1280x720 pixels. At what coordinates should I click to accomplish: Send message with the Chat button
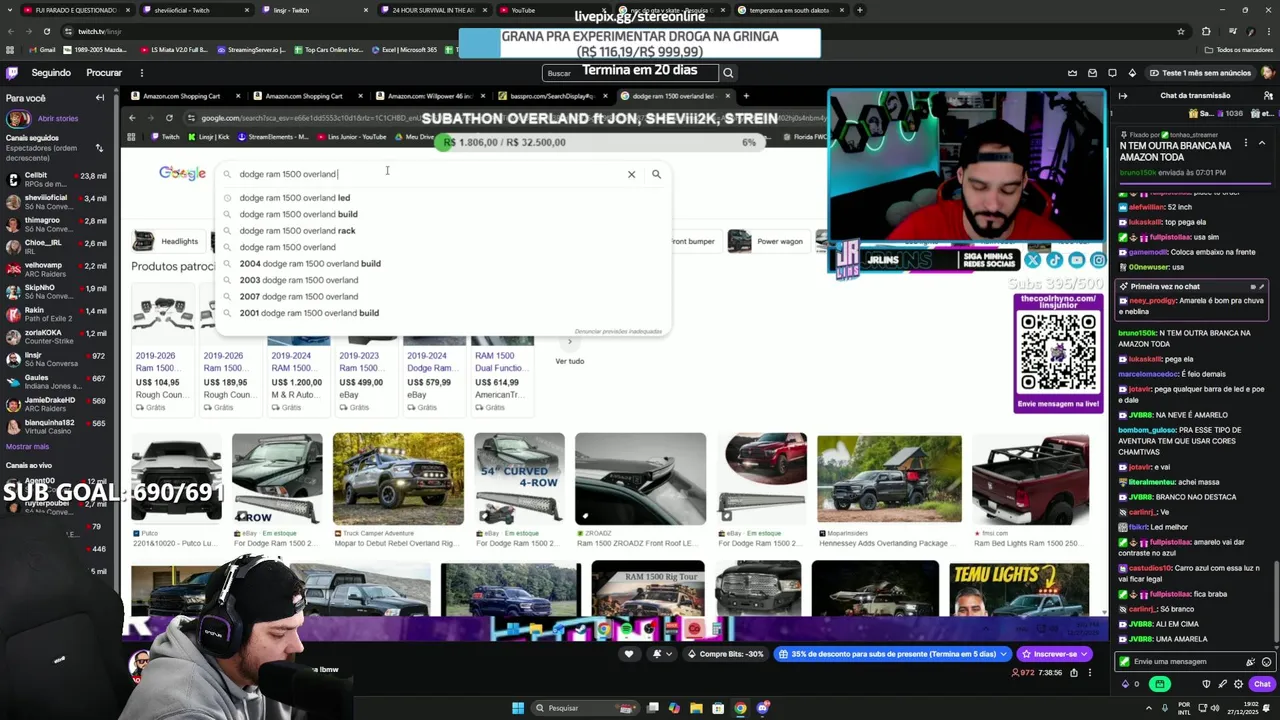coord(1262,684)
